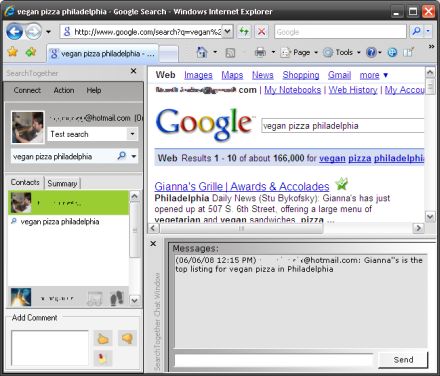Open the Favorites Center star icon

tap(13, 52)
